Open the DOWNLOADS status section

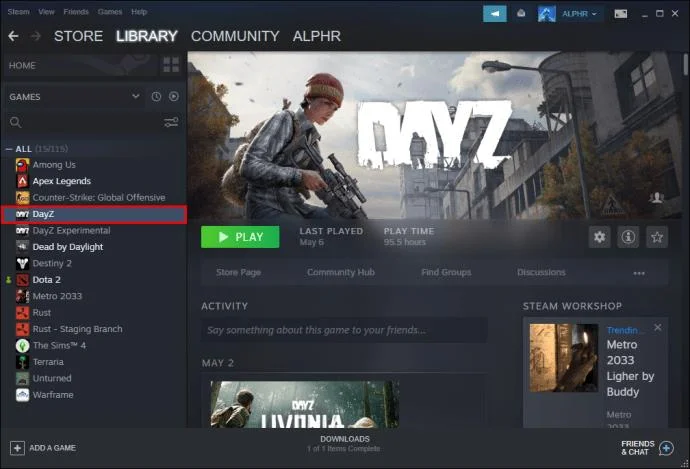point(344,444)
